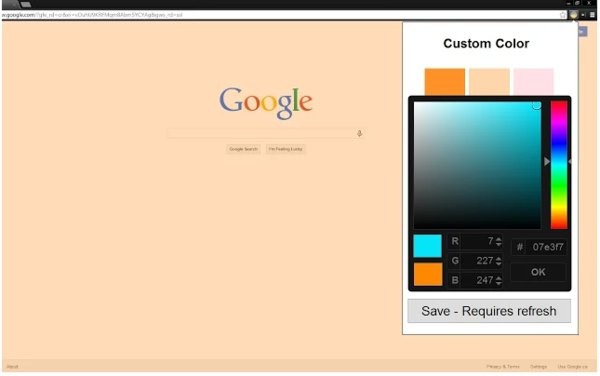Select the orange preset color swatch
The image size is (600, 376).
pyautogui.click(x=445, y=81)
